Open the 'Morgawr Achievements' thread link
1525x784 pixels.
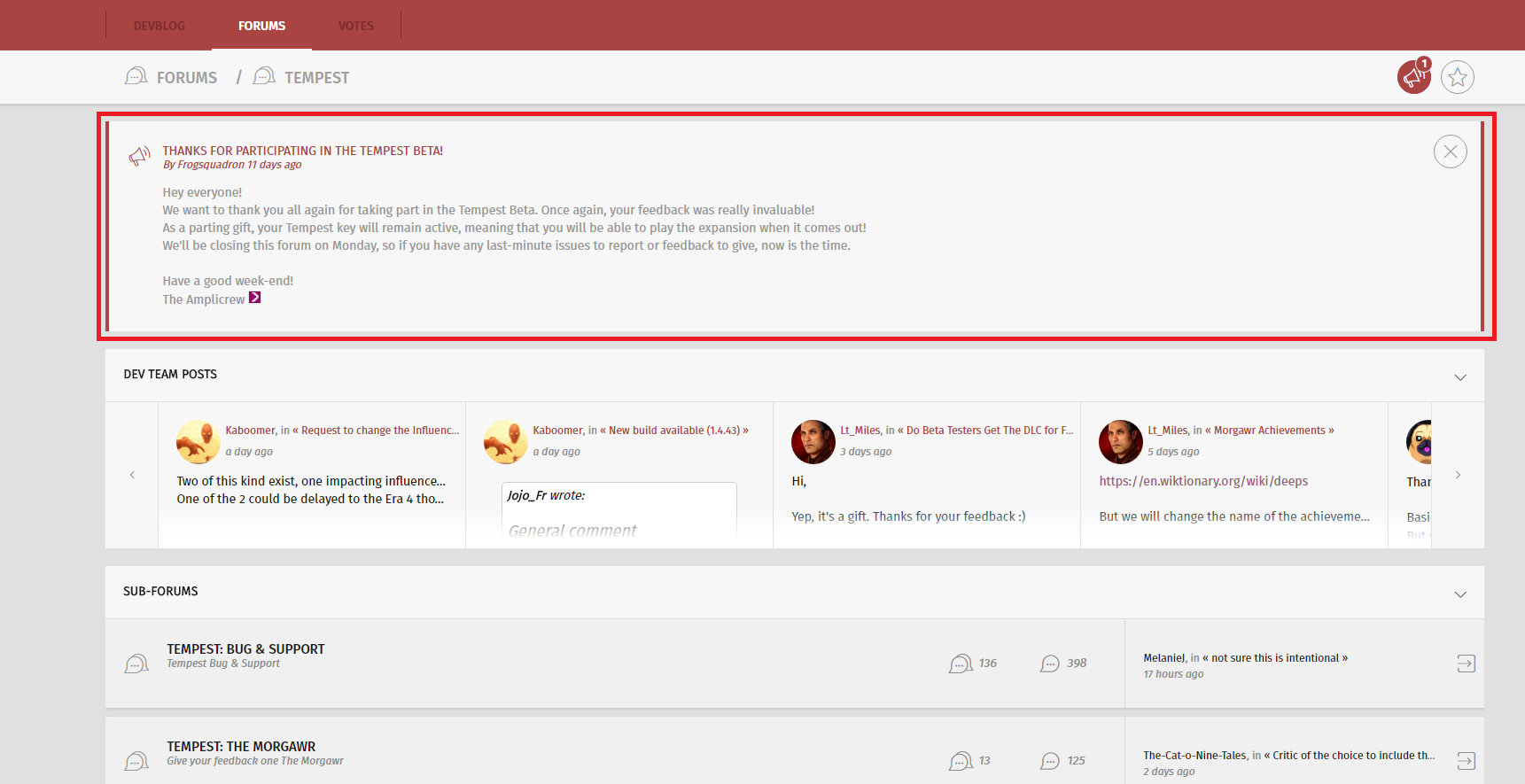(x=1270, y=431)
